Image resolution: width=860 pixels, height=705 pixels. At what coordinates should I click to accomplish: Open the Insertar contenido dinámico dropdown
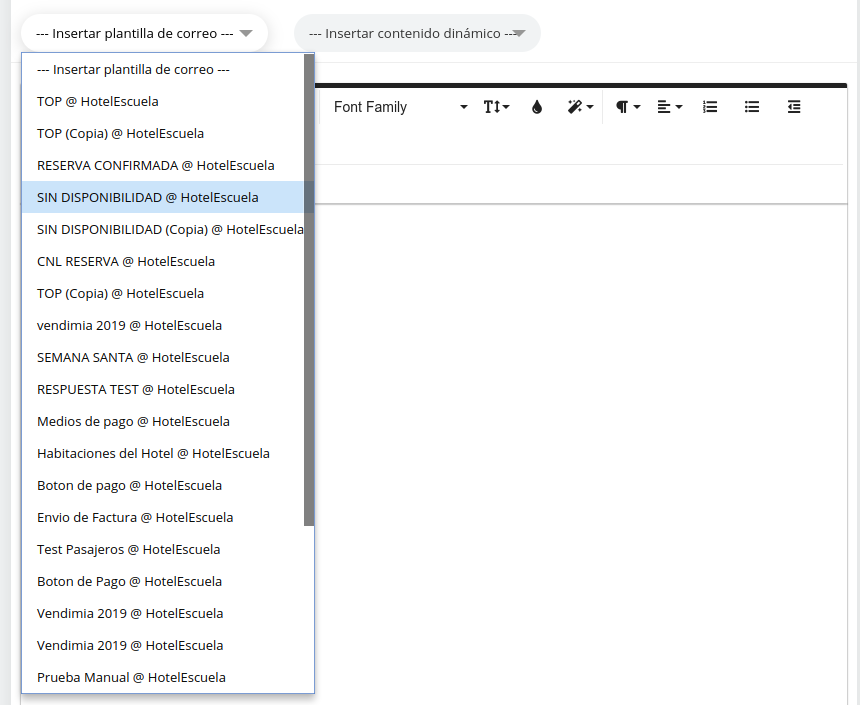point(417,33)
